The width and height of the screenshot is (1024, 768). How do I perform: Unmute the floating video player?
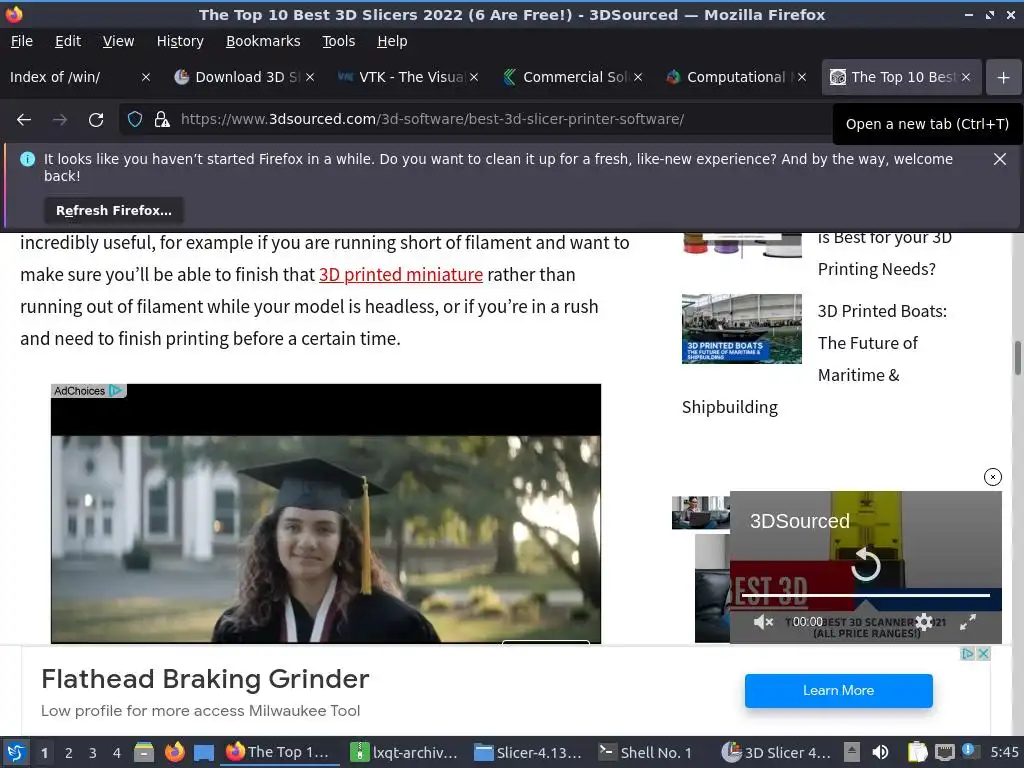(x=763, y=622)
